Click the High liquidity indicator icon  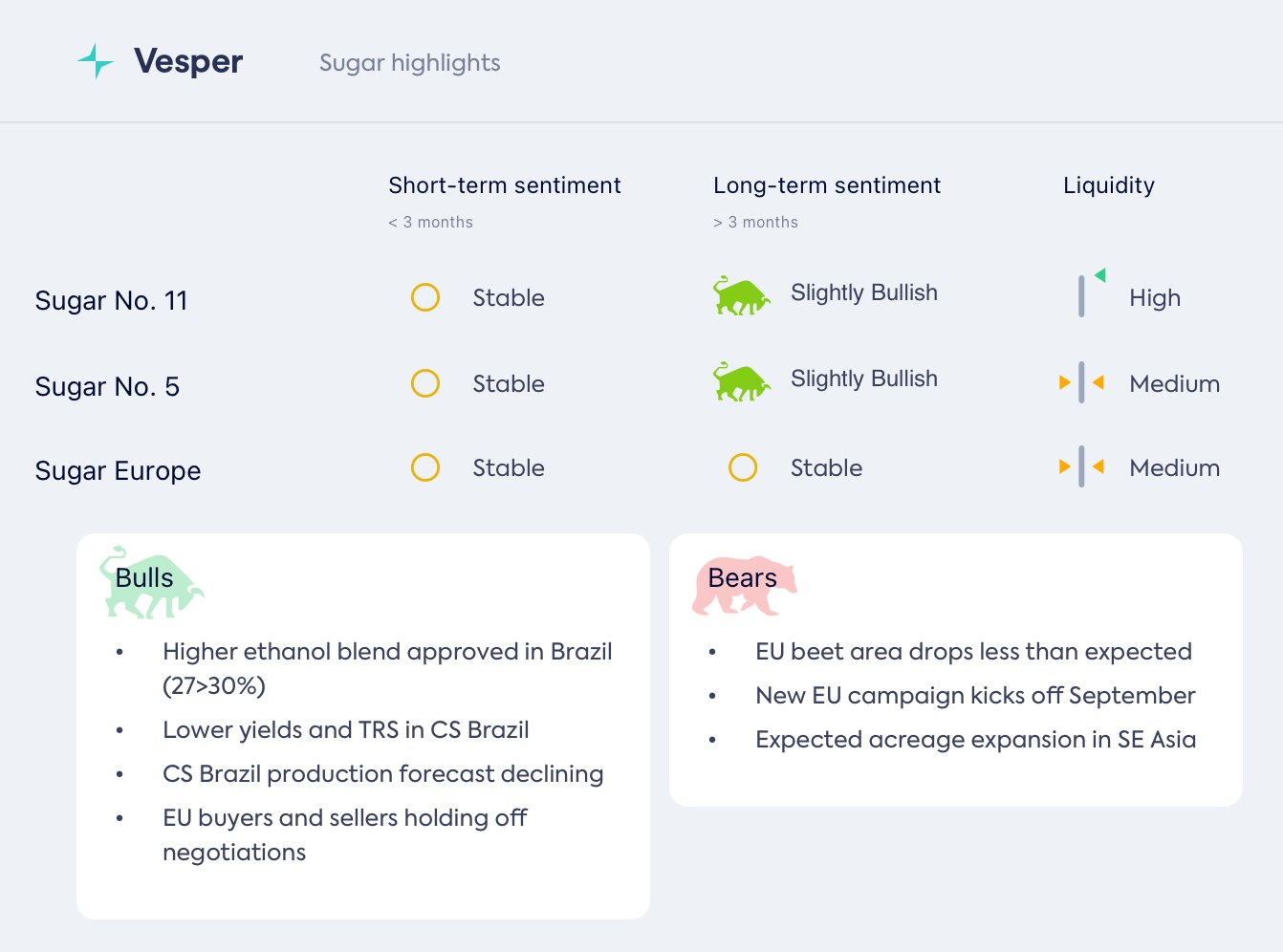(x=1088, y=294)
